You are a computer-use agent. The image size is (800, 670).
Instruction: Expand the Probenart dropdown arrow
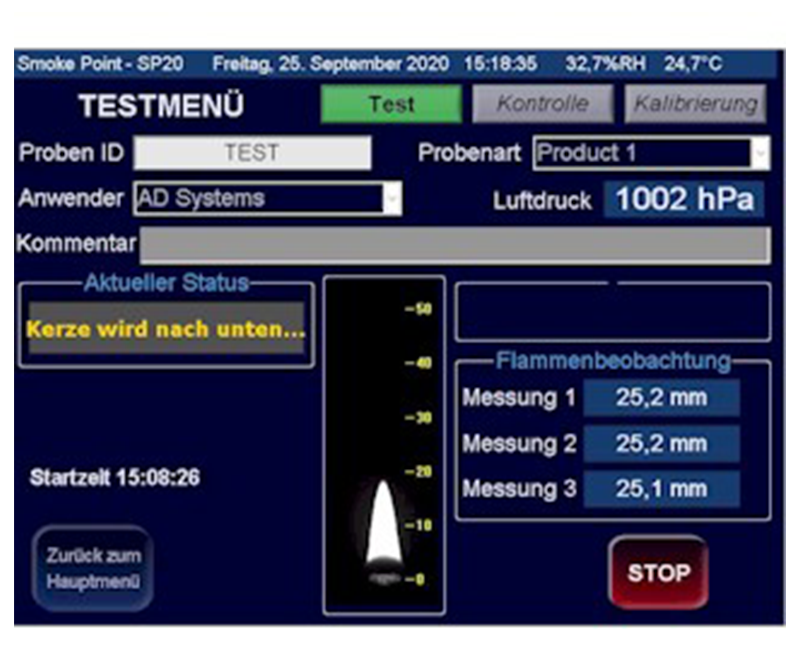[x=761, y=153]
